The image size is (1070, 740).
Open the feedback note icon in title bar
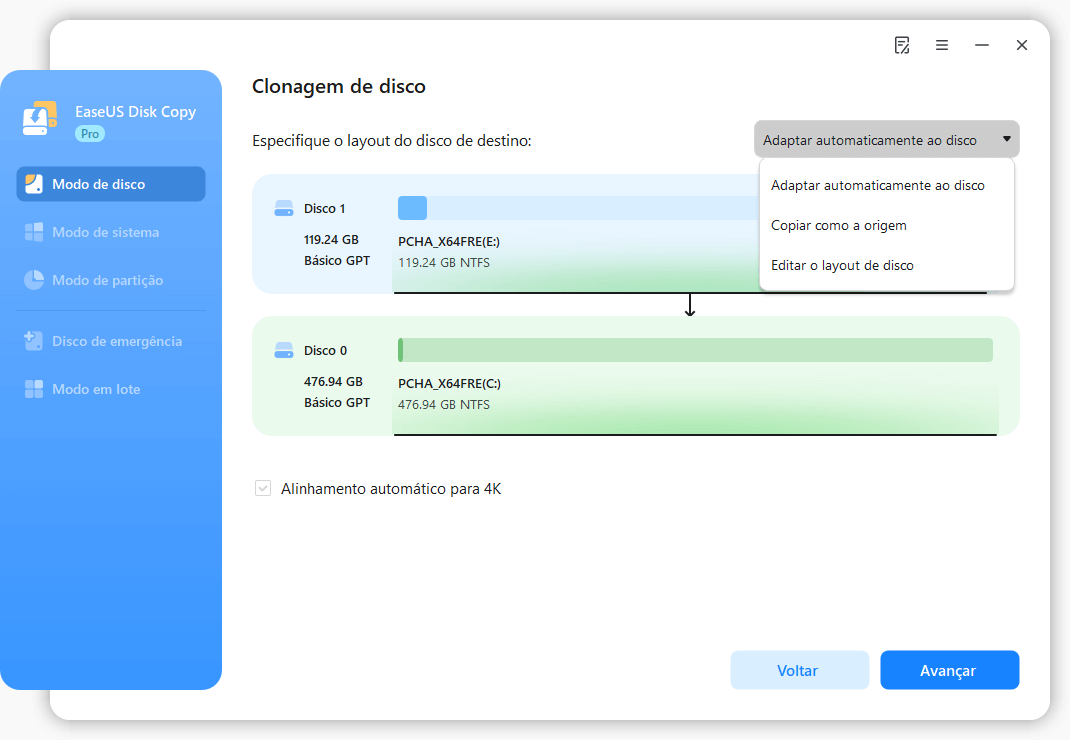pos(902,45)
